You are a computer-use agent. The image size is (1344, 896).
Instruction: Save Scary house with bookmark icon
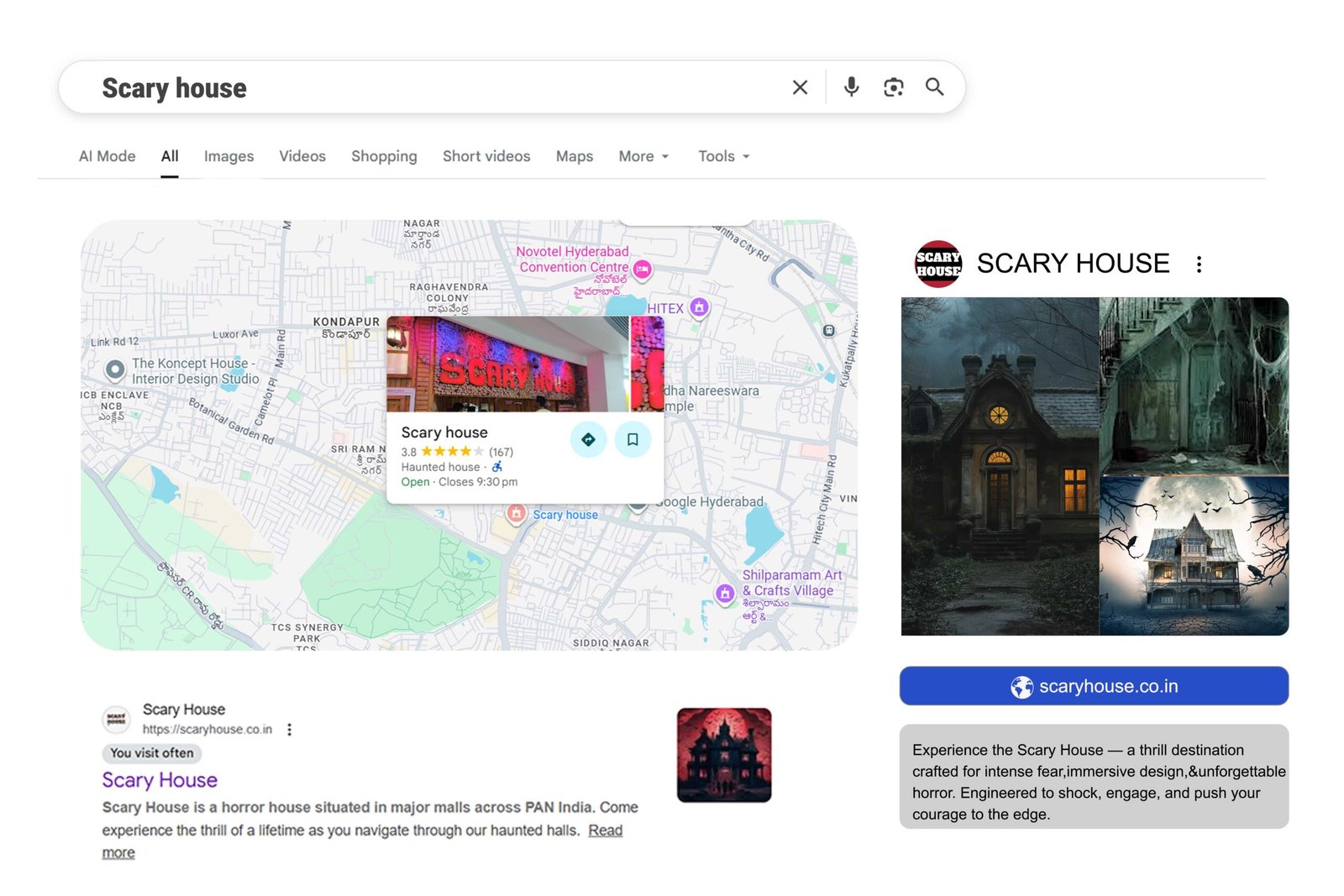(x=633, y=439)
